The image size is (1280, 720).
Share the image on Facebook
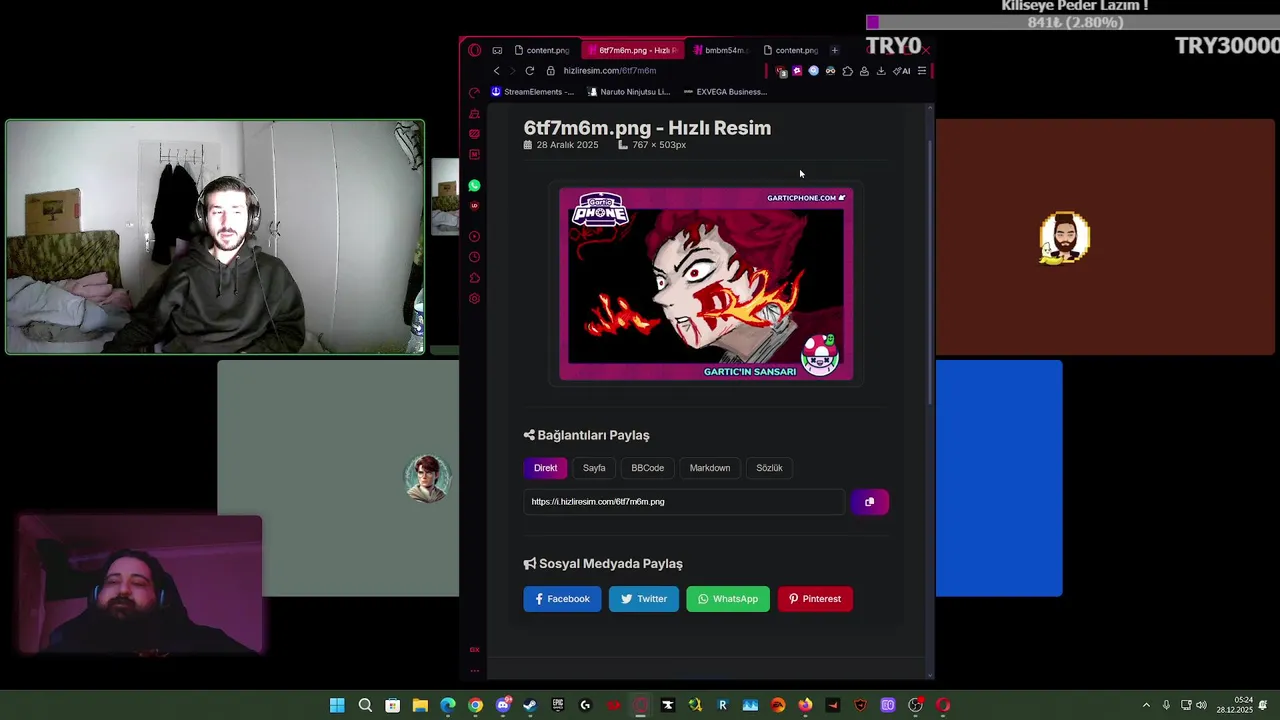tap(562, 599)
